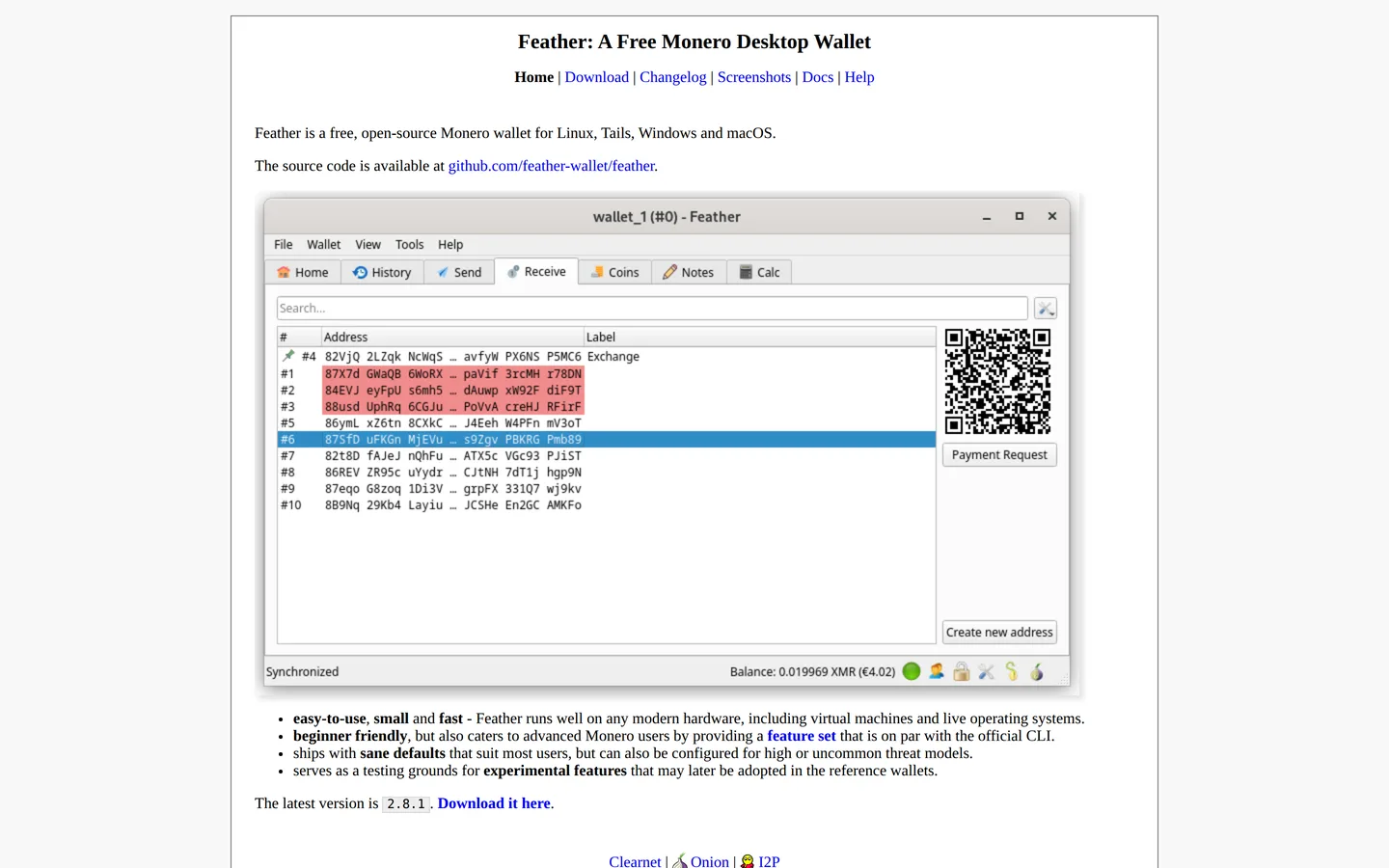
Task: Select address row #3 starting 88usd
Action: (x=607, y=407)
